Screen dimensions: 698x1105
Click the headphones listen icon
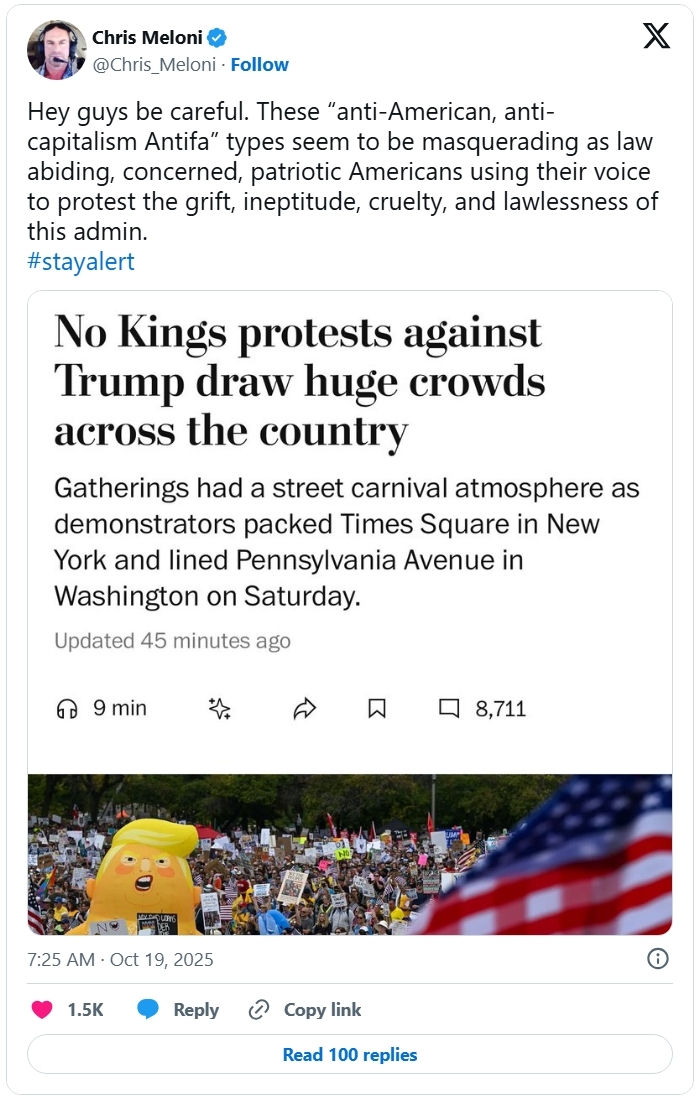(67, 709)
